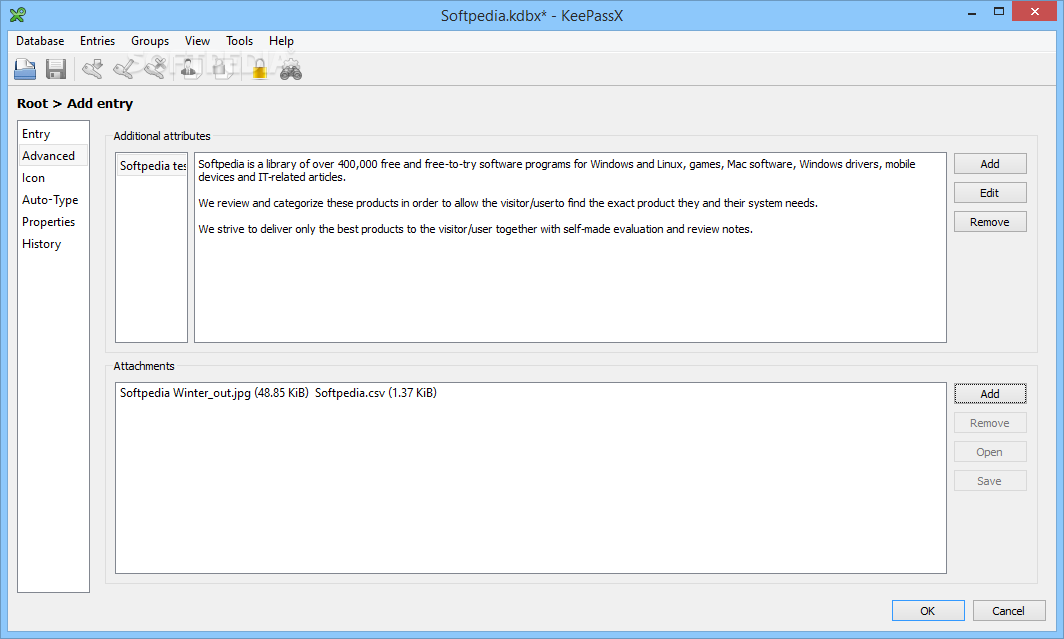1064x639 pixels.
Task: Close the KeePassX window
Action: click(x=1035, y=12)
